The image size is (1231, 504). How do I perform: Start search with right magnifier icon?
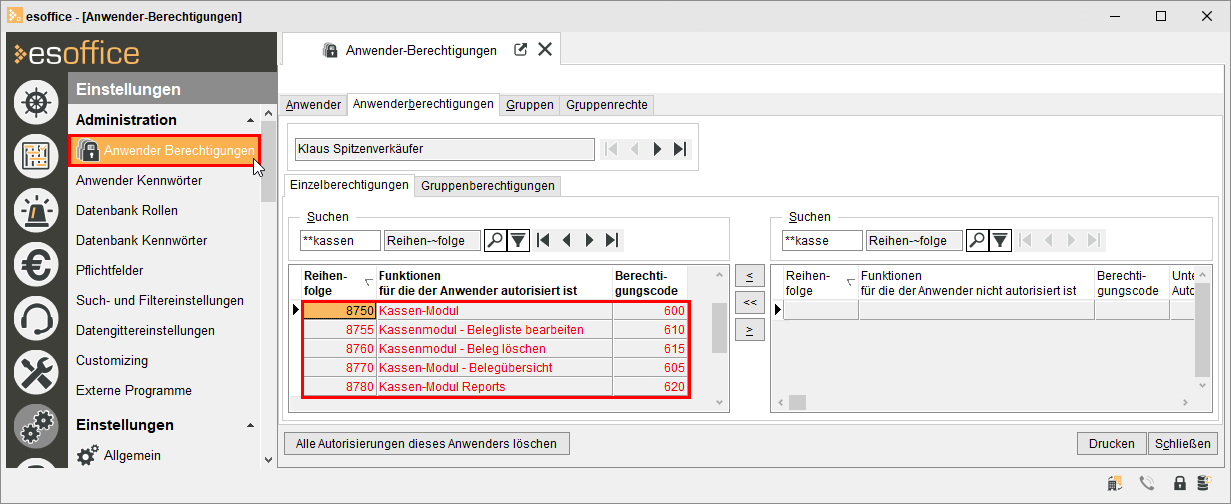977,240
